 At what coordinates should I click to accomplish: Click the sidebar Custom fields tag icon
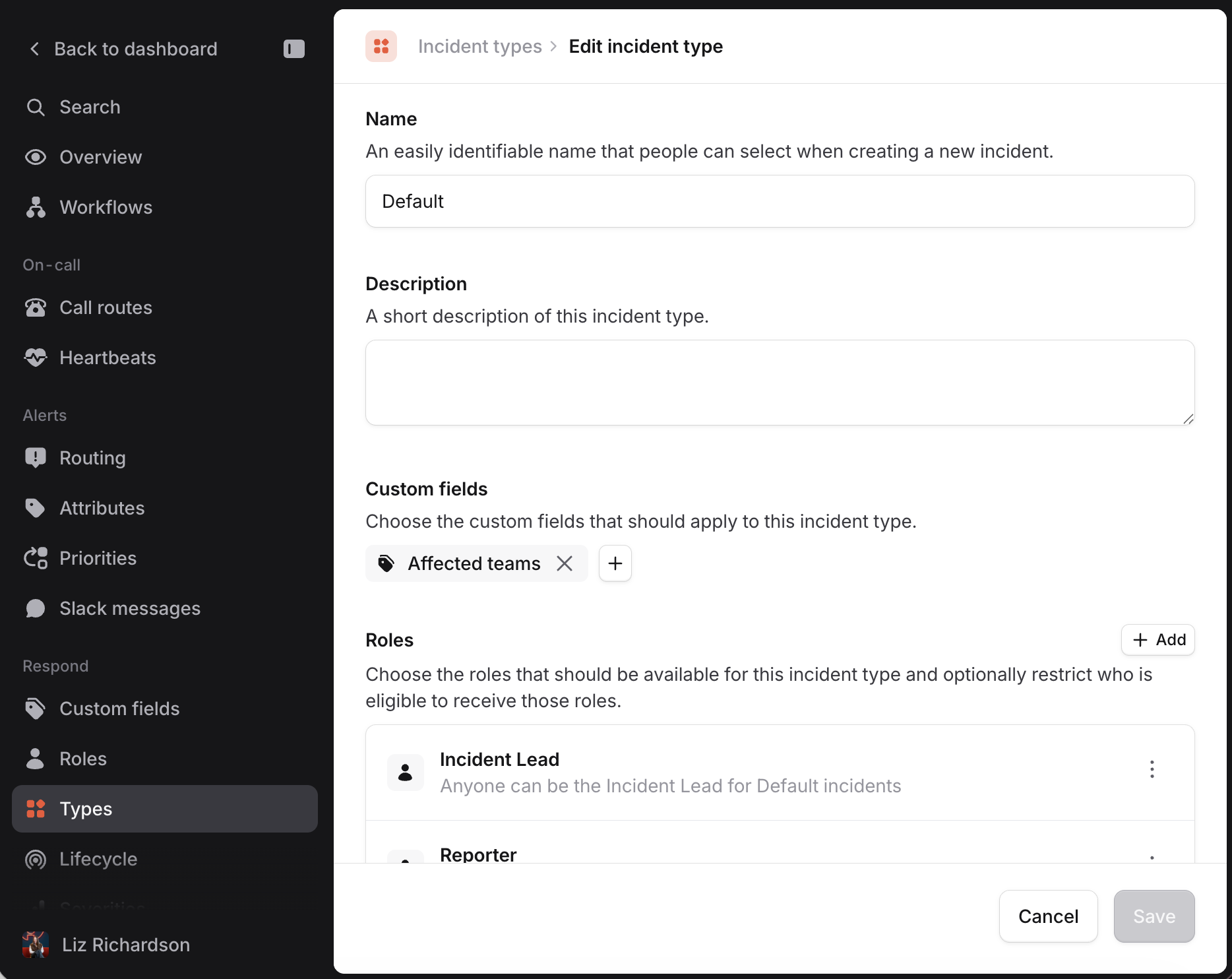[36, 709]
